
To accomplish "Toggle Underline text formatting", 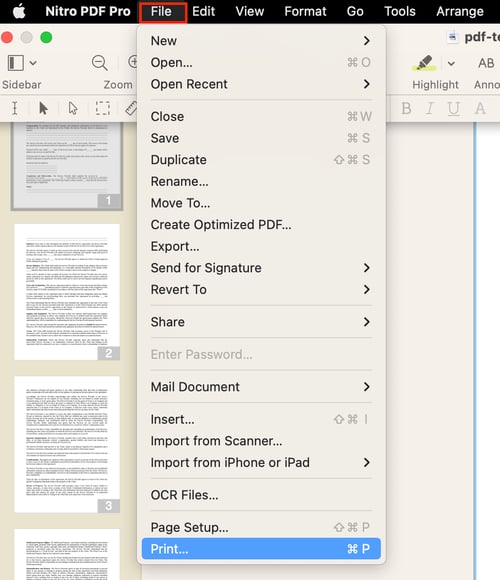I will 453,109.
